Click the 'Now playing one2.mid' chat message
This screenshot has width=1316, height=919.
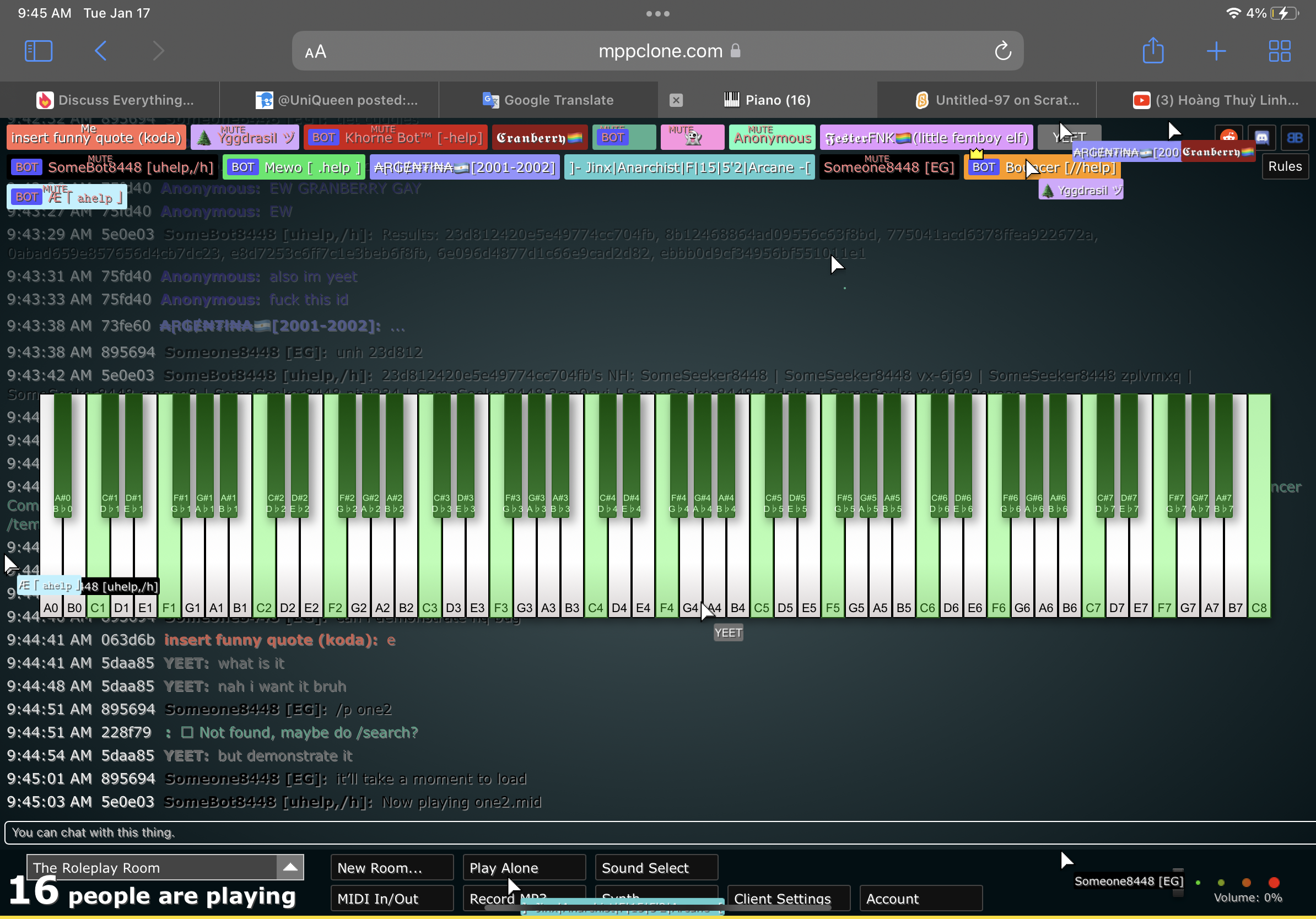coord(461,802)
